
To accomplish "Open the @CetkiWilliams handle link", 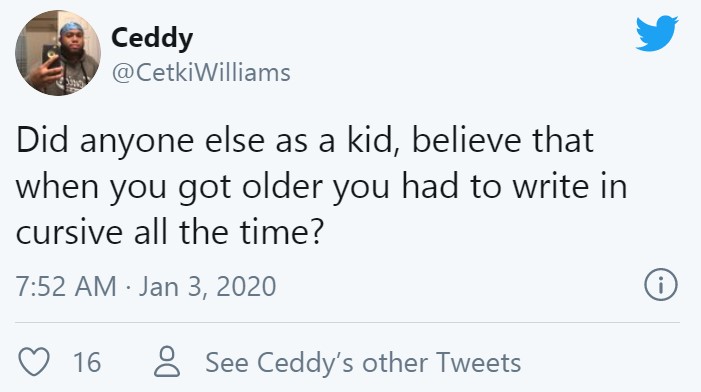I will point(201,72).
